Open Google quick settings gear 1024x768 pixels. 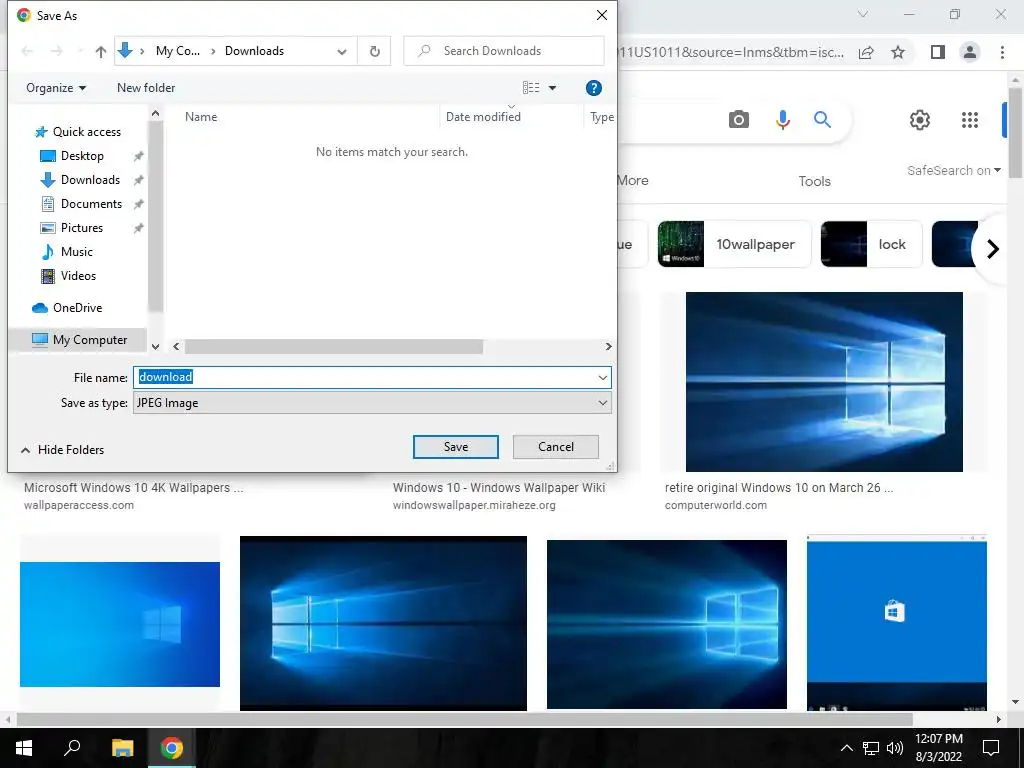point(920,120)
